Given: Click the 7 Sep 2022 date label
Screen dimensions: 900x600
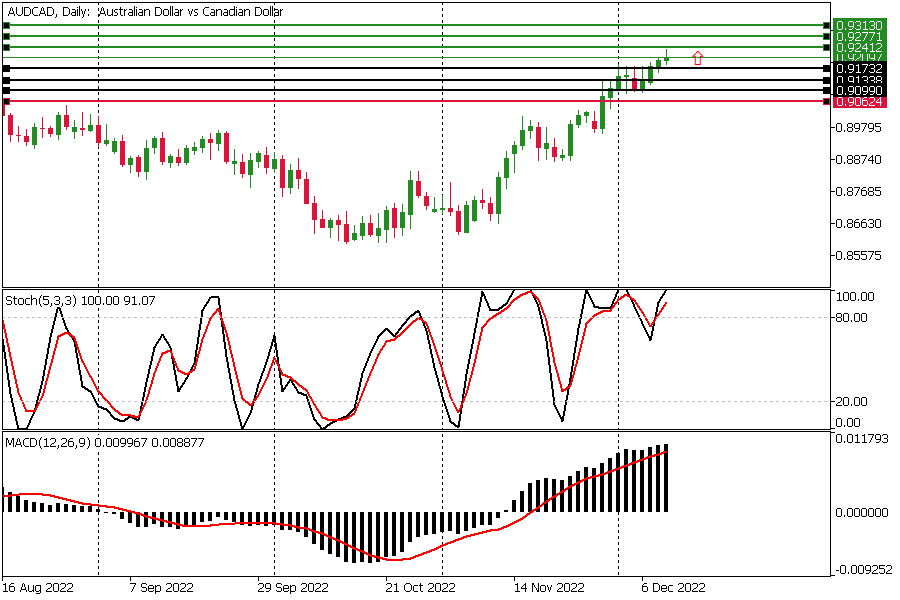Looking at the screenshot, I should (x=162, y=588).
